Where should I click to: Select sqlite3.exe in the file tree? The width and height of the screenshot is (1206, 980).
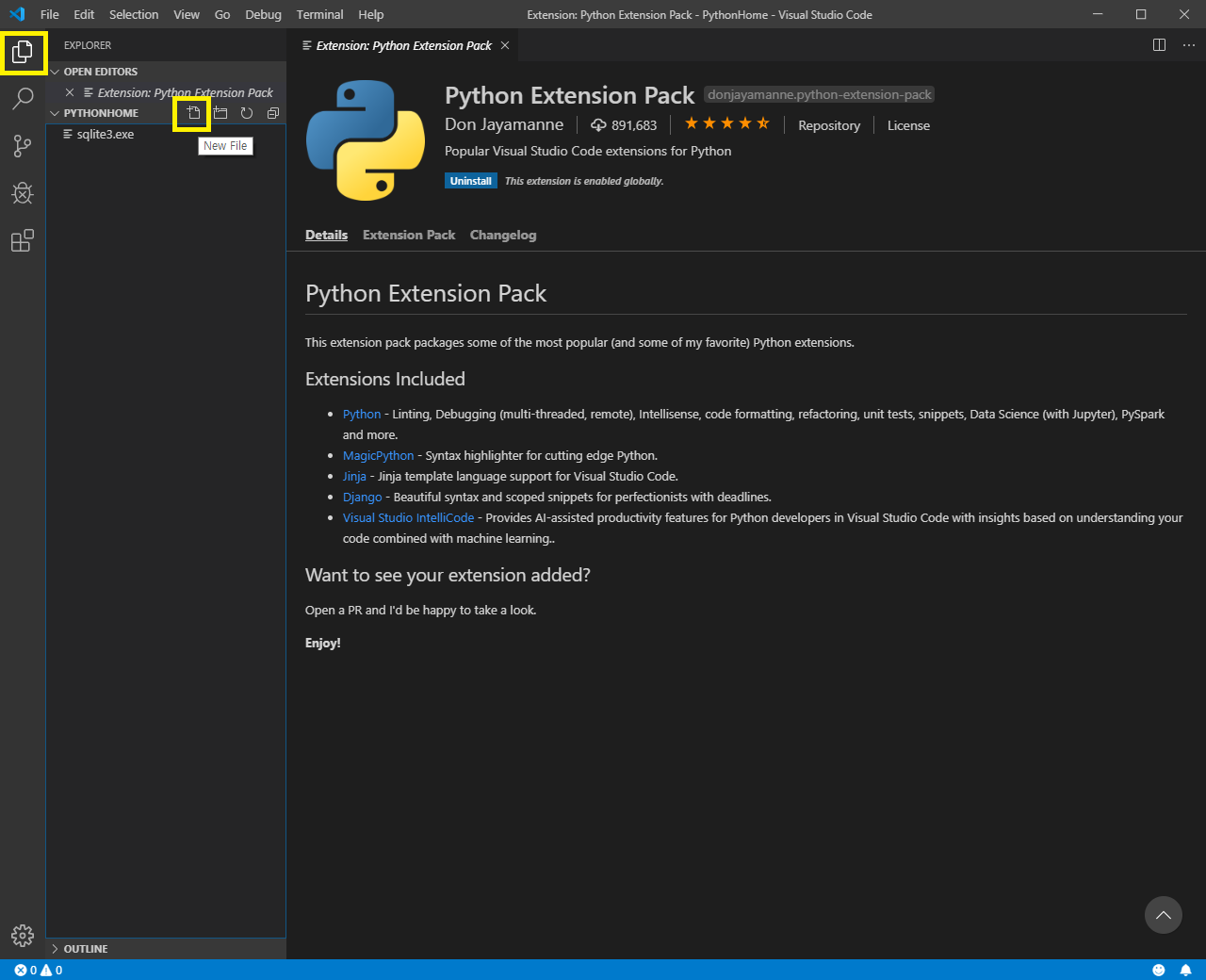(x=166, y=134)
